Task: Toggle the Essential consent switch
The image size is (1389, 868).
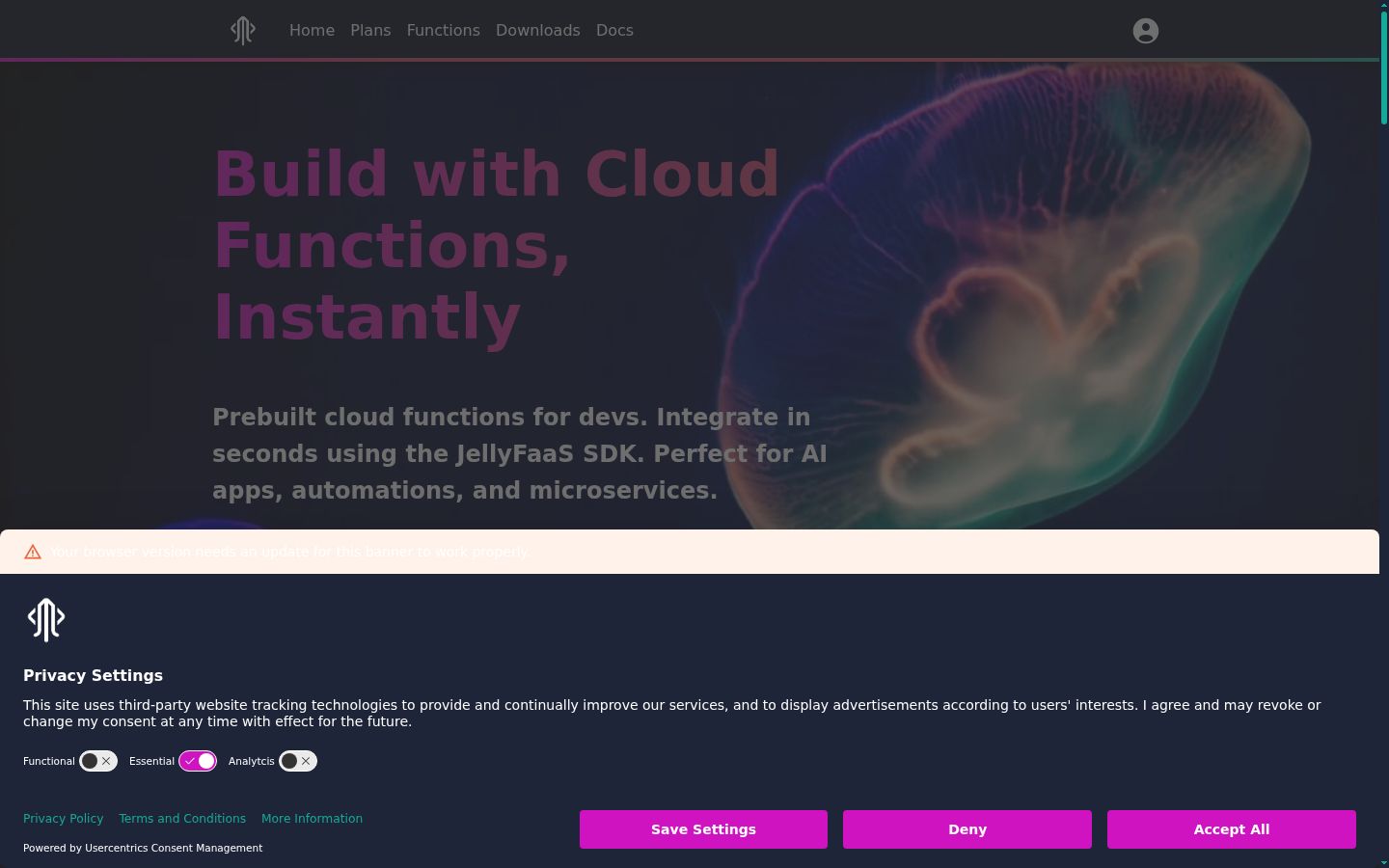Action: click(198, 761)
